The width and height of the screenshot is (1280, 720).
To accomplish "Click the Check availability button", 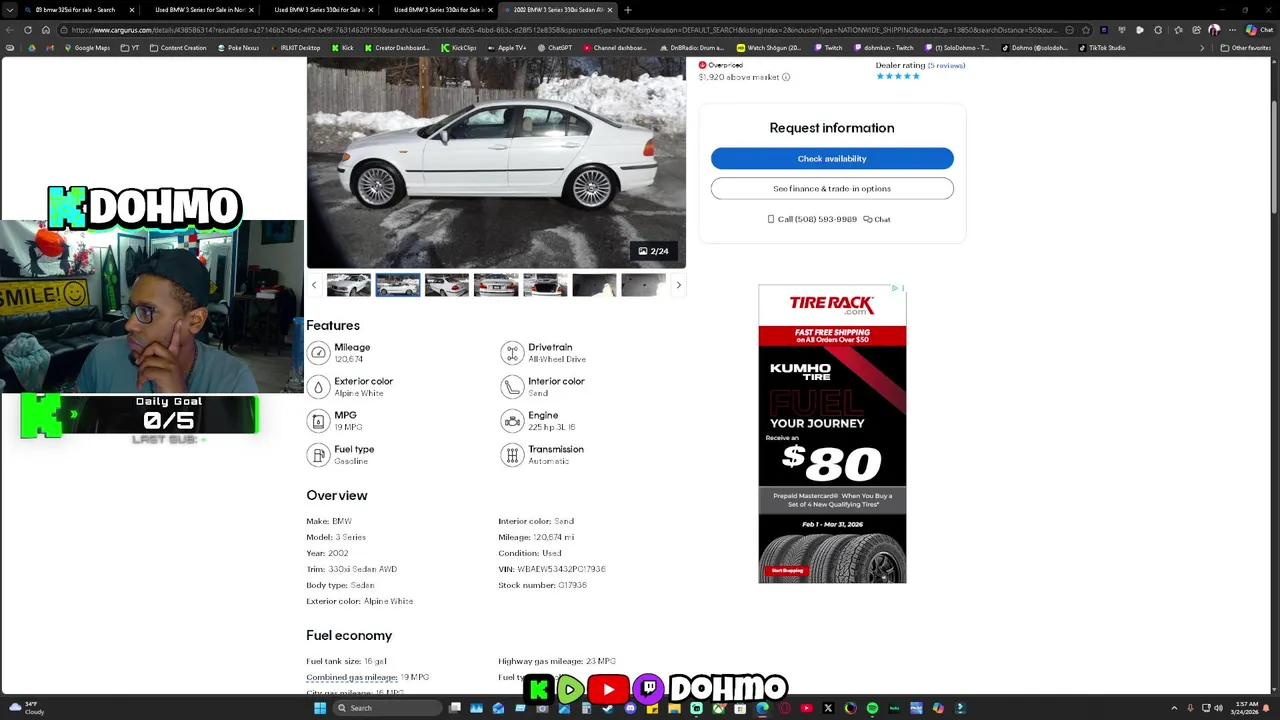I will (x=832, y=158).
